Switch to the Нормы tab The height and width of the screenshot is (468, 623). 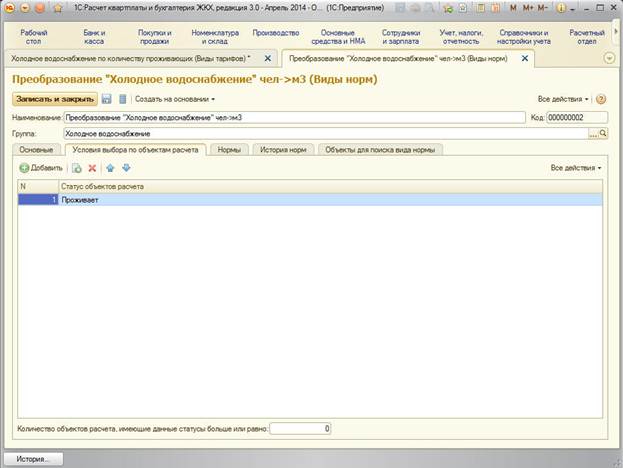pyautogui.click(x=229, y=150)
